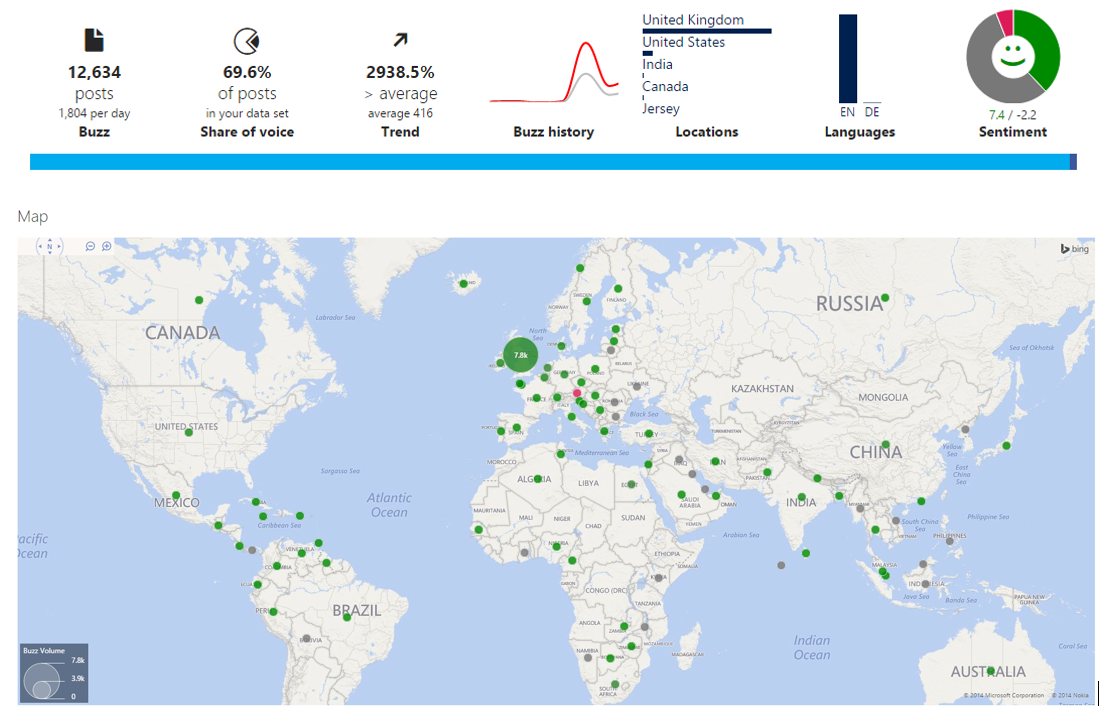This screenshot has height=717, width=1109.
Task: Click the Buzz posts document icon
Action: coord(94,40)
